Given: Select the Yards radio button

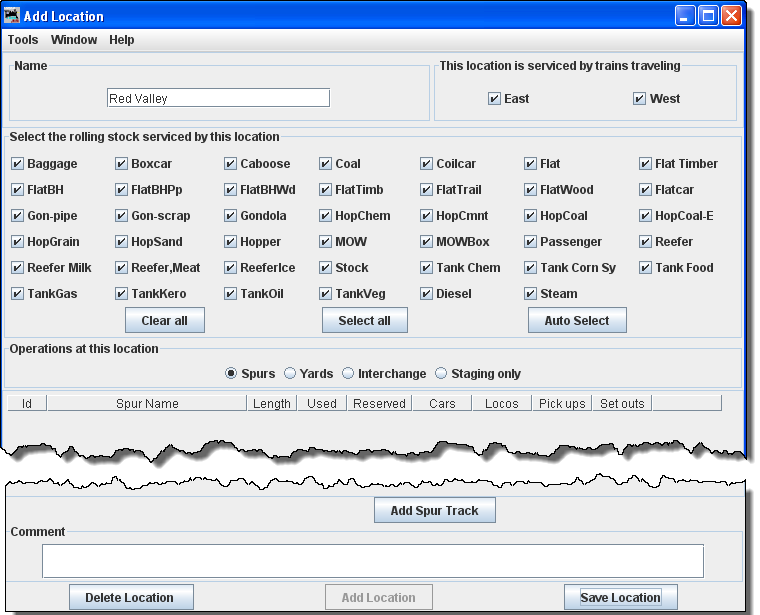Looking at the screenshot, I should click(x=290, y=374).
